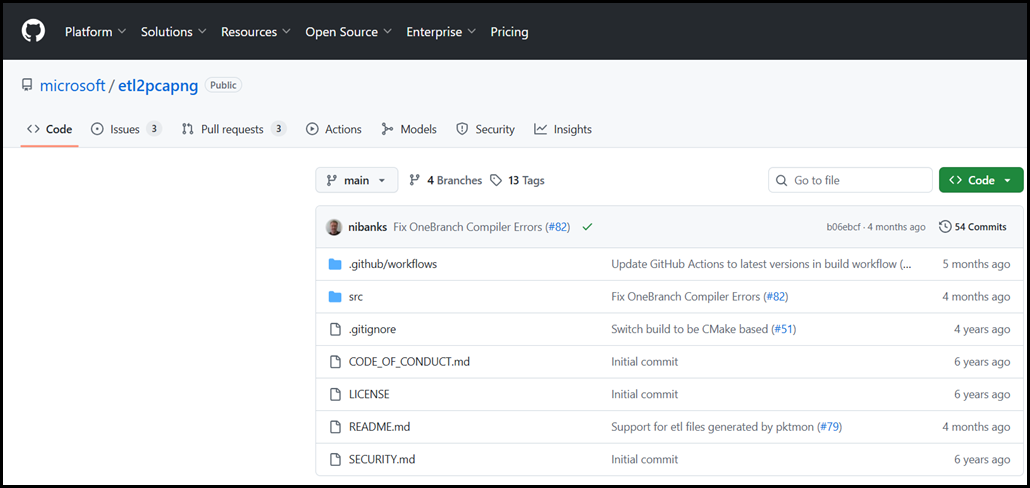Switch to the Pull requests tab
The width and height of the screenshot is (1030, 488).
[x=233, y=129]
